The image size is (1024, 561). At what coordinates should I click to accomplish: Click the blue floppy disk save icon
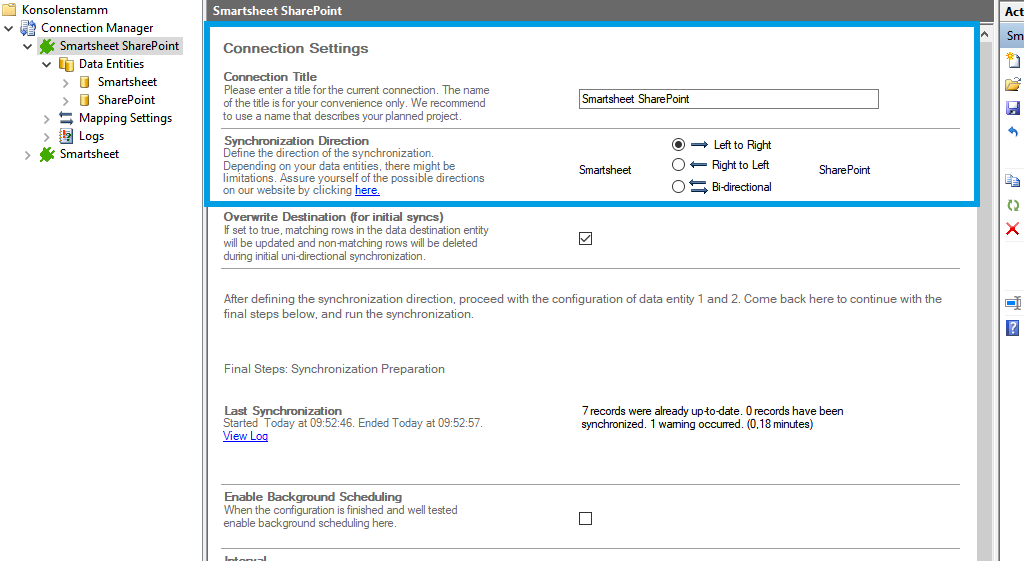1013,108
